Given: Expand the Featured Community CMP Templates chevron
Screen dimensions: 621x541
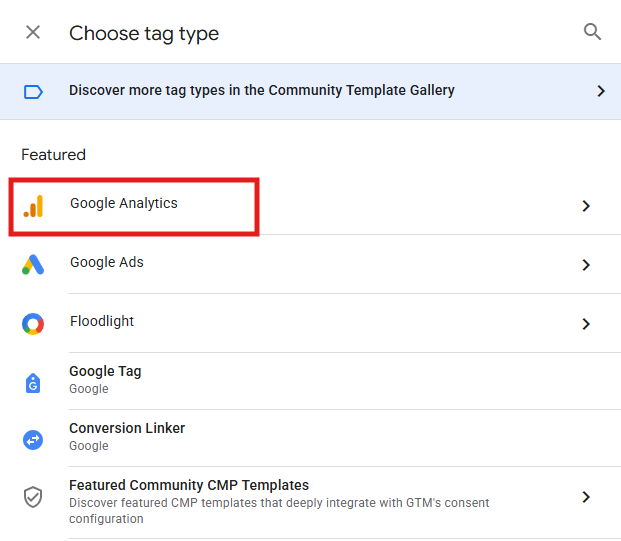Looking at the screenshot, I should (586, 497).
